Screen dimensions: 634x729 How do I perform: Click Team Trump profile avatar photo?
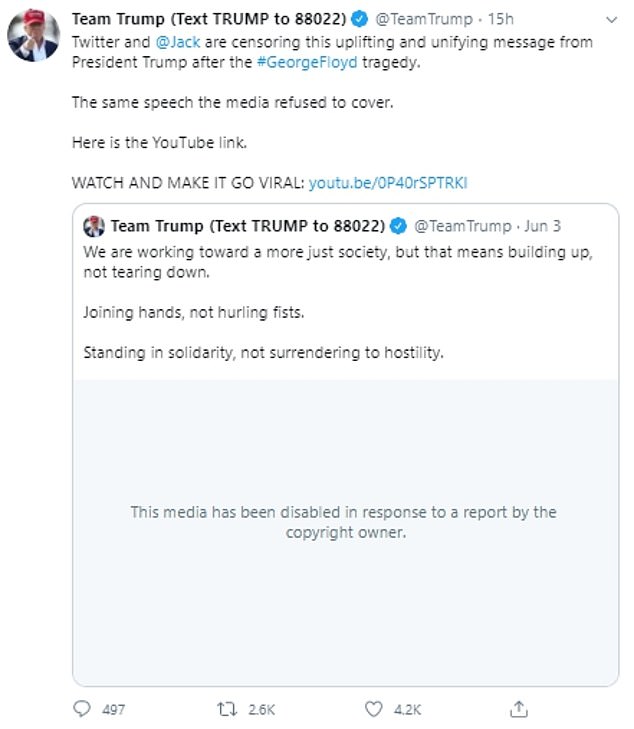[x=33, y=35]
